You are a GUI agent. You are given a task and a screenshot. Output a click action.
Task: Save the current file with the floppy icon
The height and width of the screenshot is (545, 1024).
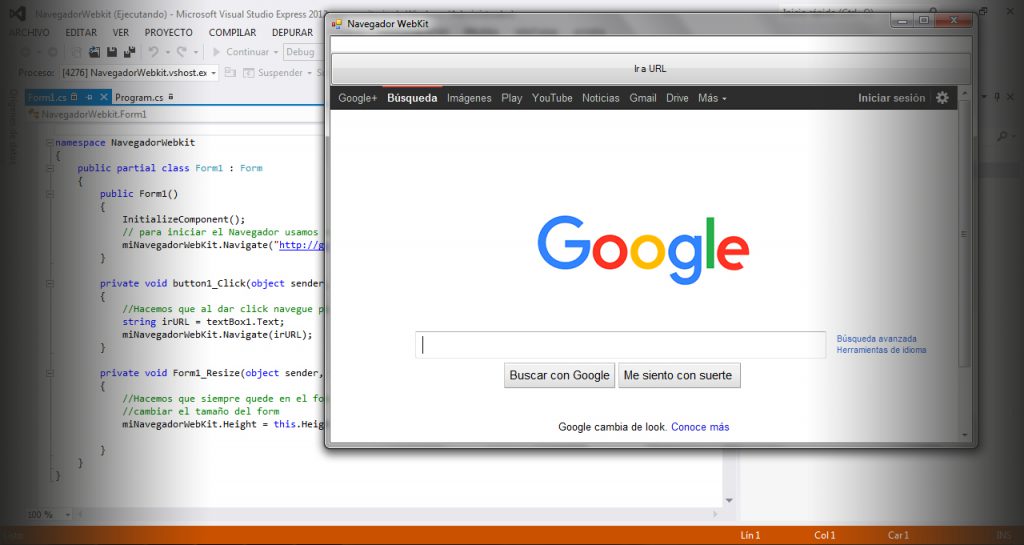point(112,52)
